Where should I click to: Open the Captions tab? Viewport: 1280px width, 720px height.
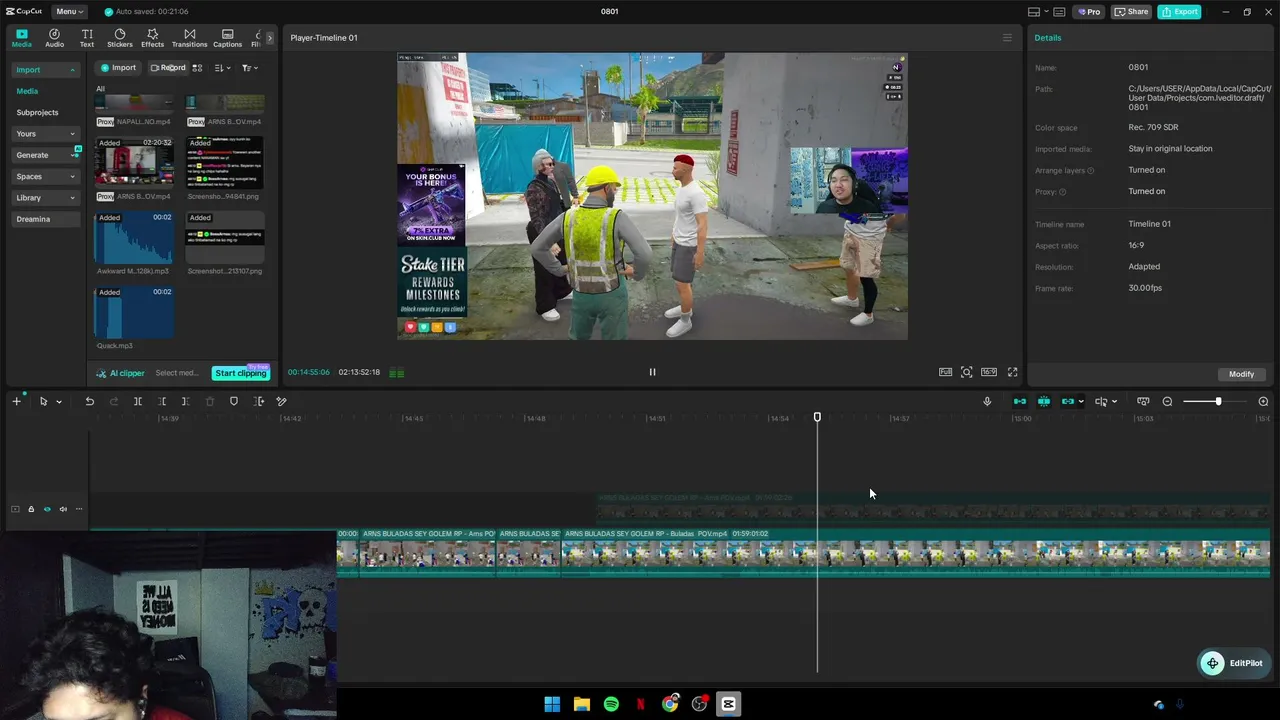click(x=227, y=38)
